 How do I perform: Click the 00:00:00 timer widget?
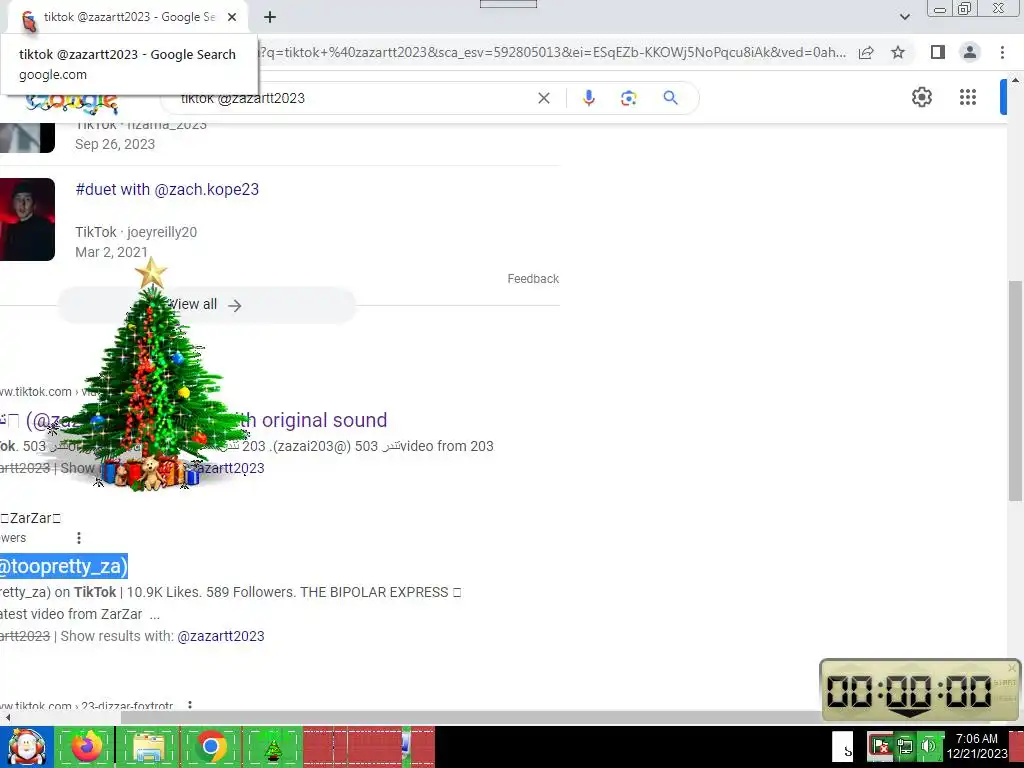click(920, 690)
